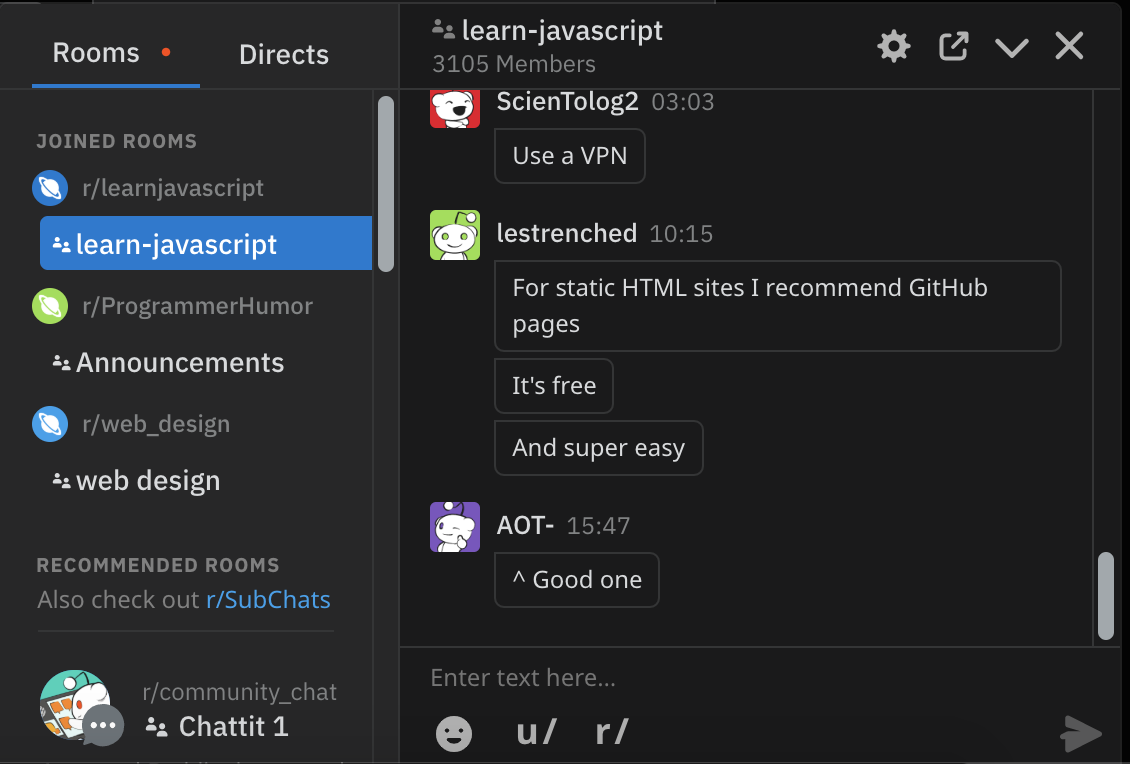Click ScienTolog2's avatar
The width and height of the screenshot is (1130, 764).
coord(454,107)
